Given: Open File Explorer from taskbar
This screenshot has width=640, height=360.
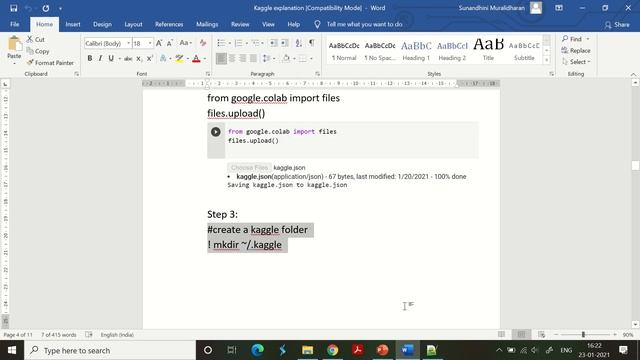Looking at the screenshot, I should coord(307,350).
